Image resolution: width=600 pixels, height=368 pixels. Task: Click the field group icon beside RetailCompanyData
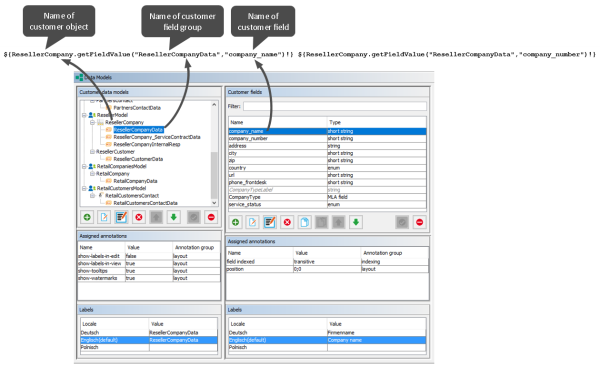pyautogui.click(x=109, y=181)
